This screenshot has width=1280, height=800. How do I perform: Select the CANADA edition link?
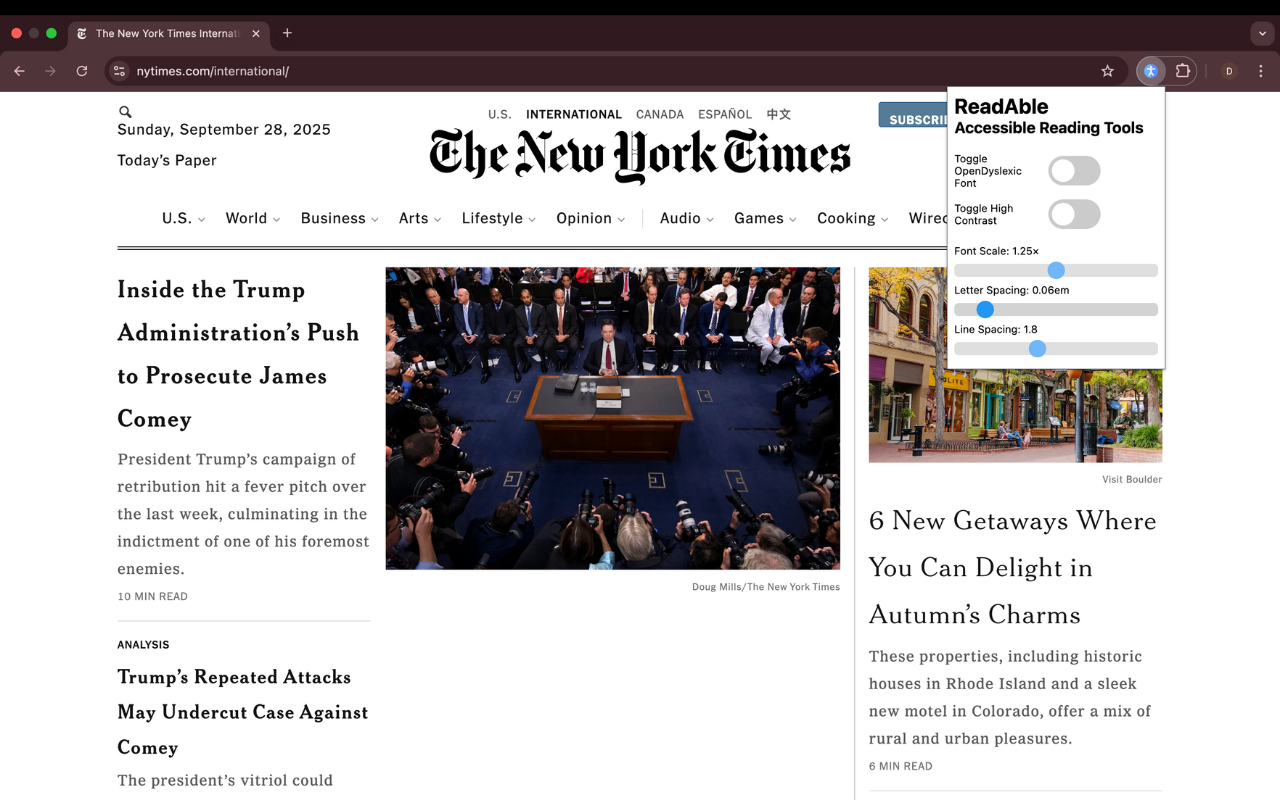(660, 114)
